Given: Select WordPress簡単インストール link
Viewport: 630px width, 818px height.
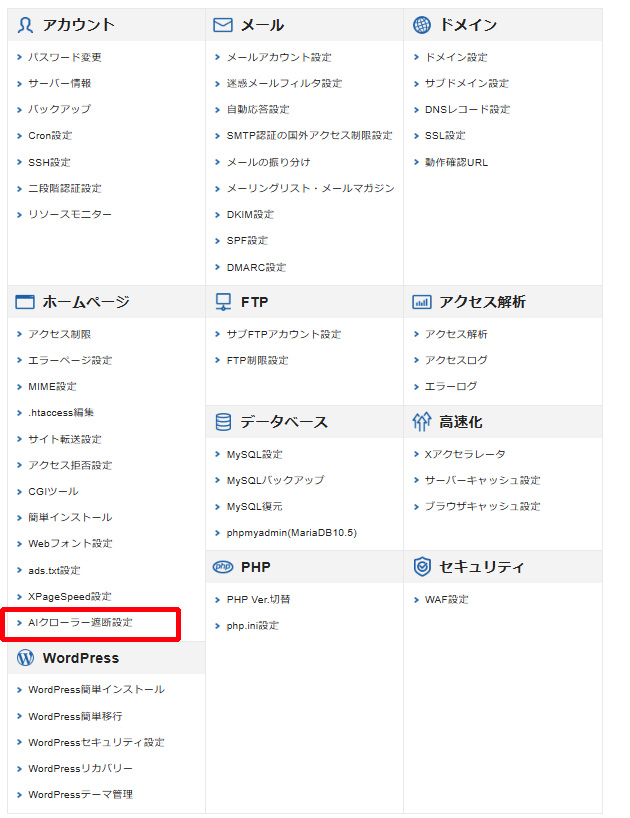Looking at the screenshot, I should (96, 689).
